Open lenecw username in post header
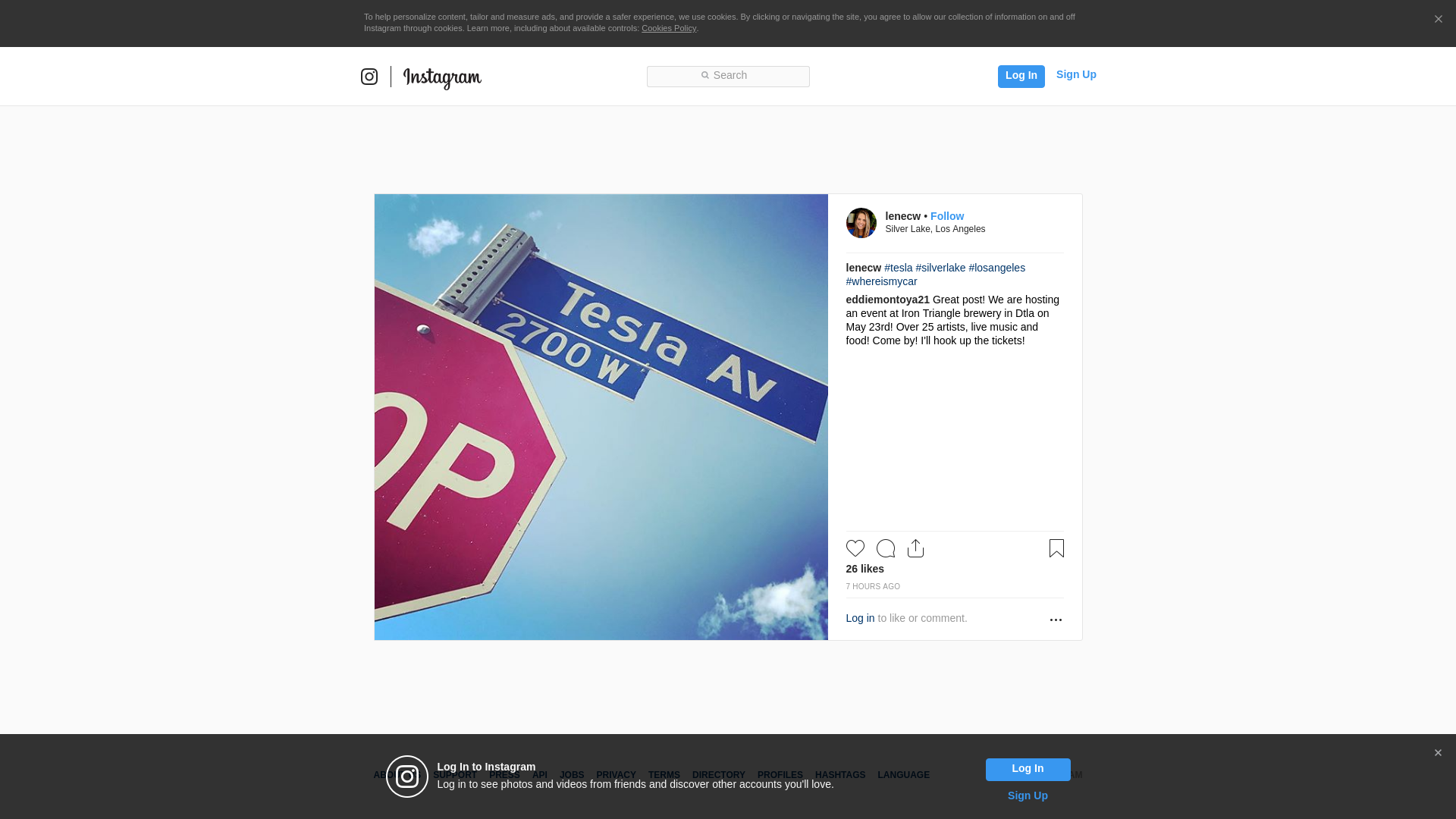 (902, 216)
